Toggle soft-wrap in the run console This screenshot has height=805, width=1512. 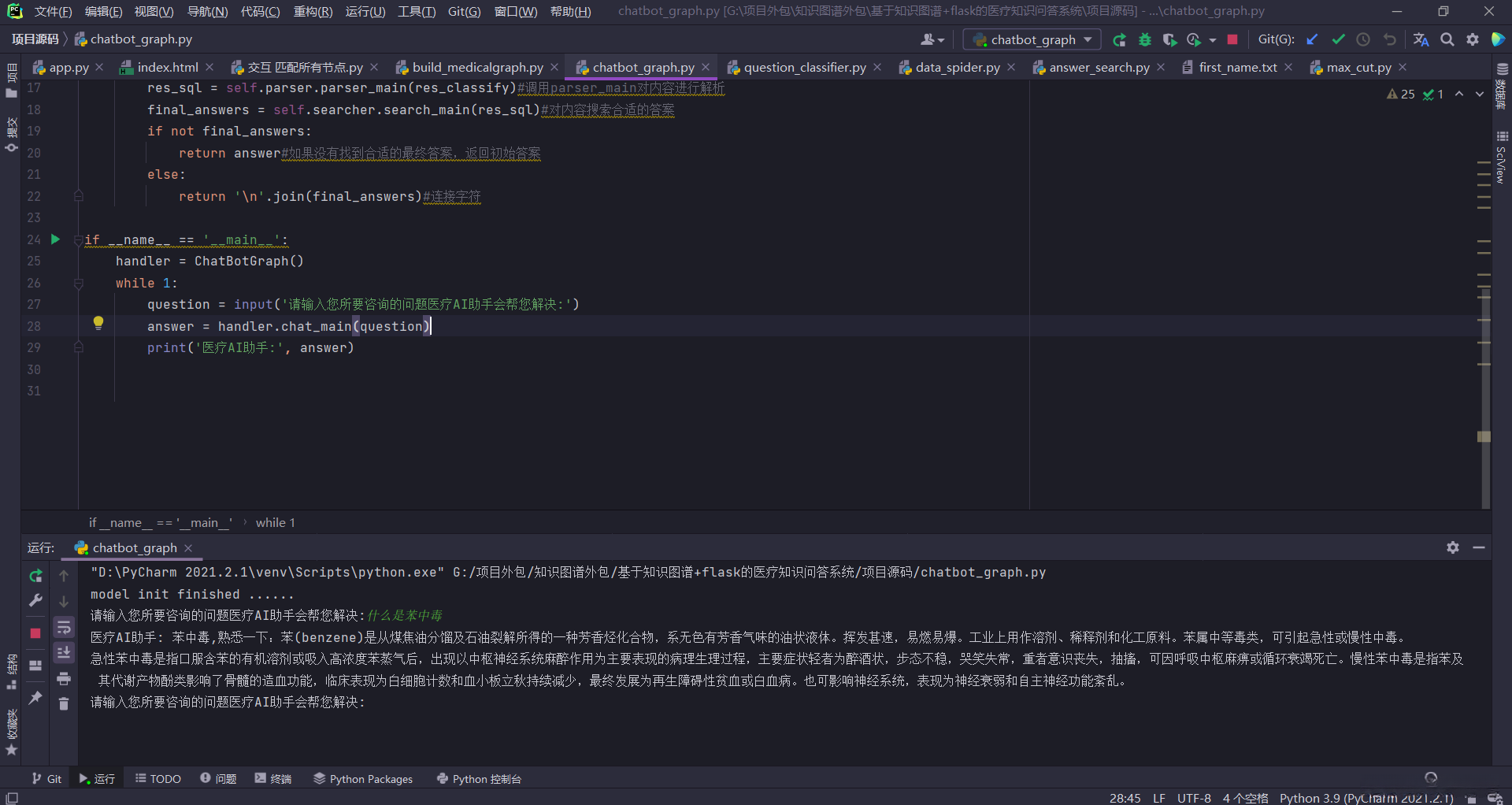pos(64,627)
